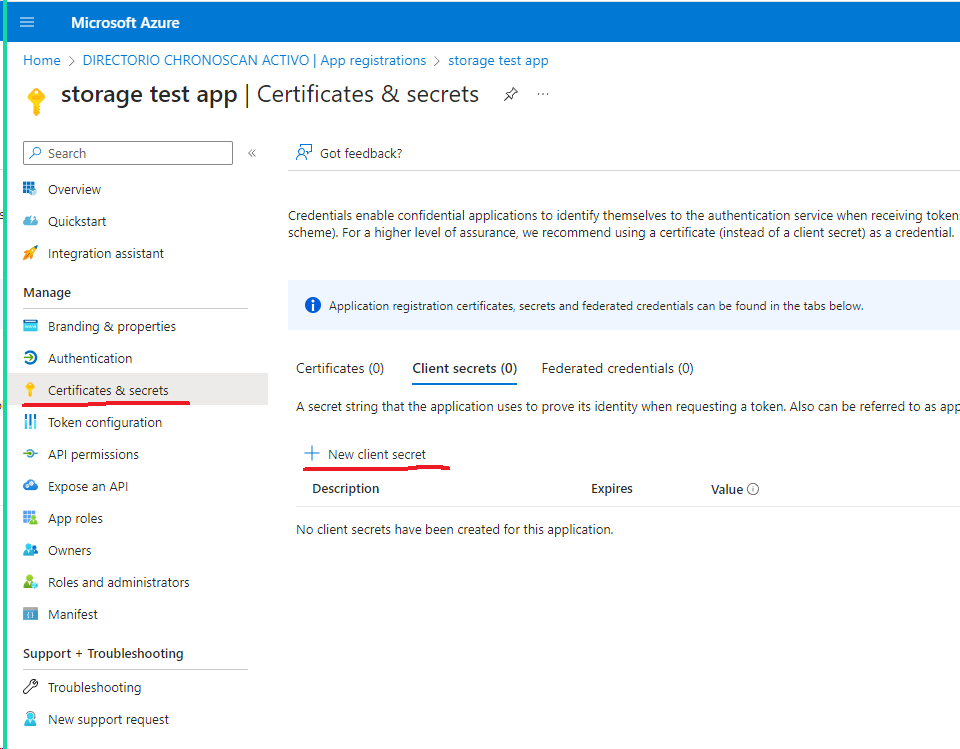Switch to Federated credentials (0) tab

617,368
